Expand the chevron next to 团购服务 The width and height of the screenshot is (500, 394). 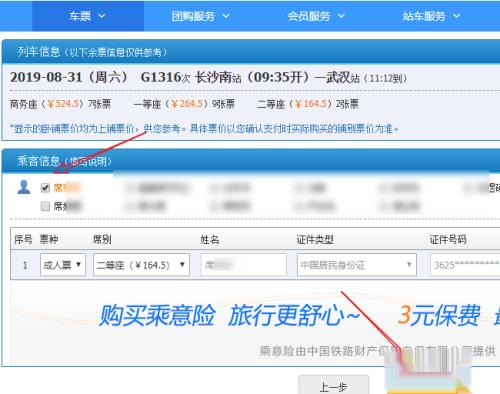[x=226, y=16]
